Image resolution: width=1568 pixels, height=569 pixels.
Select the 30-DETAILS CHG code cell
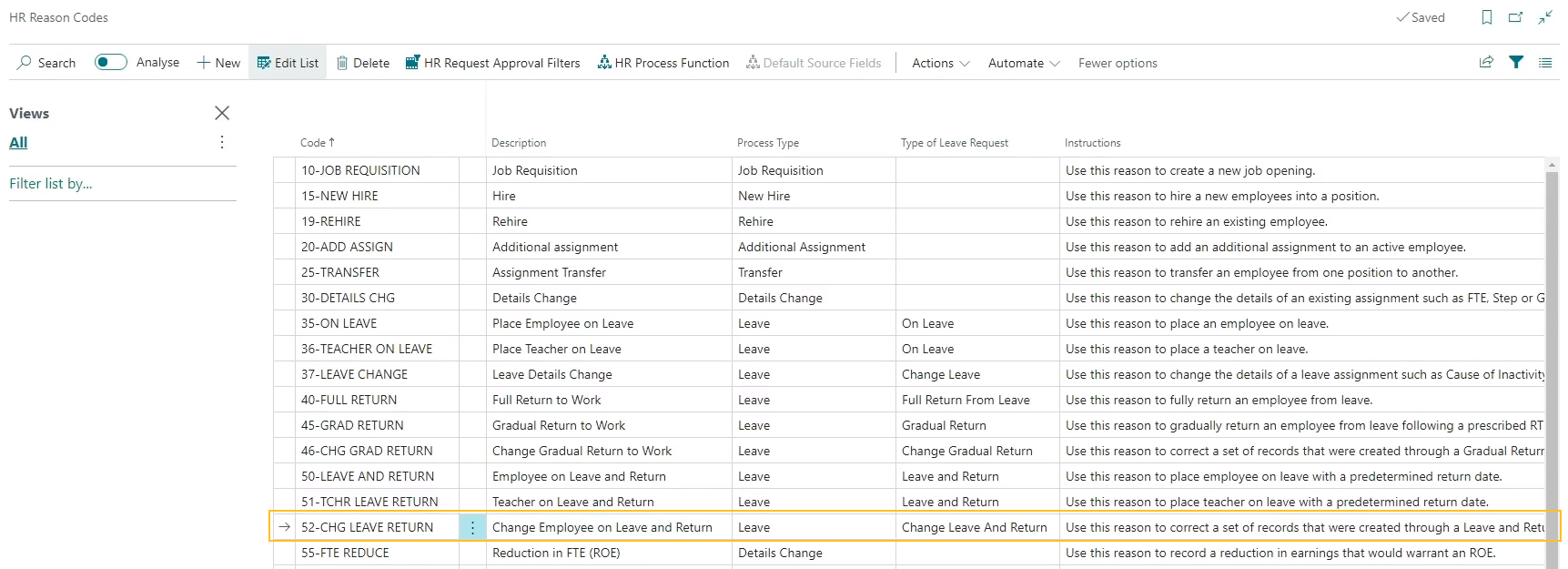pyautogui.click(x=377, y=298)
